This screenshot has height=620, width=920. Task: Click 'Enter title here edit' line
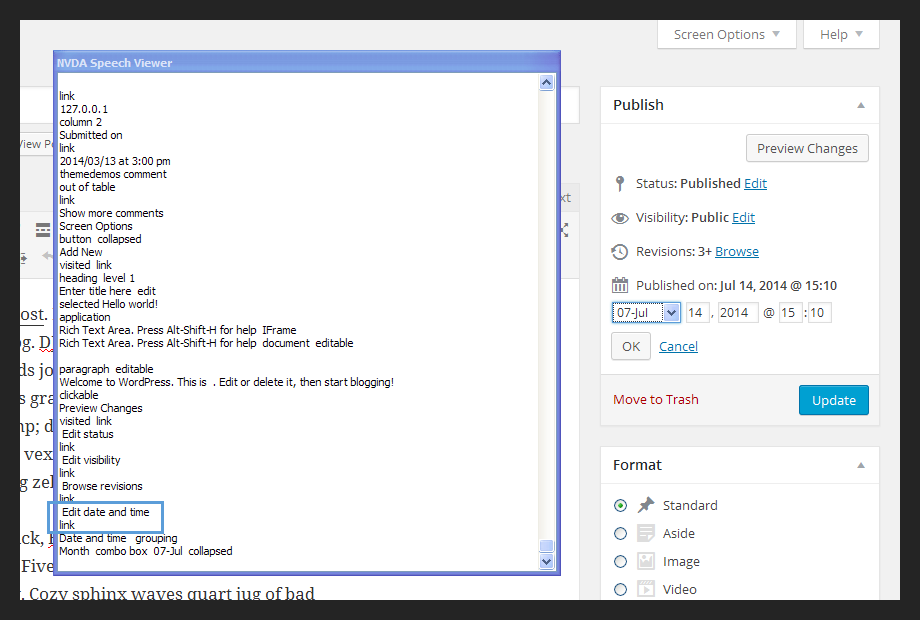click(x=107, y=292)
